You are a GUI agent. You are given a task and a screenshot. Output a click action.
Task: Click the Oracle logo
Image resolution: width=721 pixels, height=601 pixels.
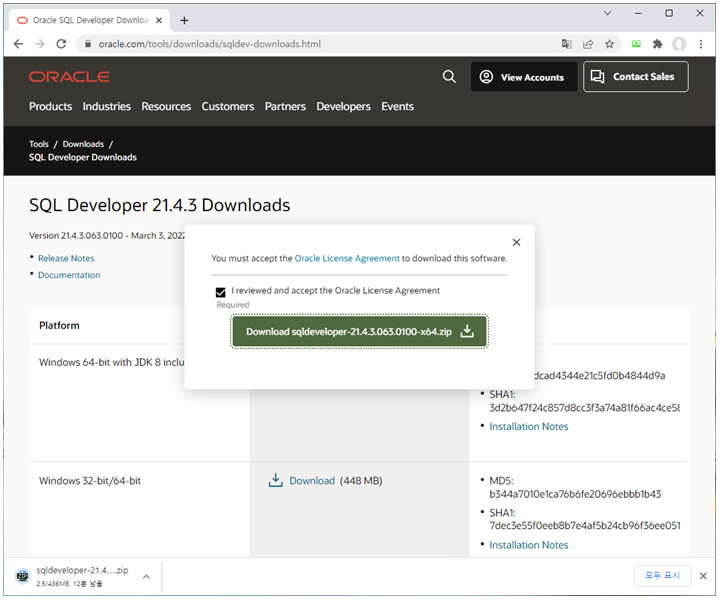pyautogui.click(x=69, y=77)
